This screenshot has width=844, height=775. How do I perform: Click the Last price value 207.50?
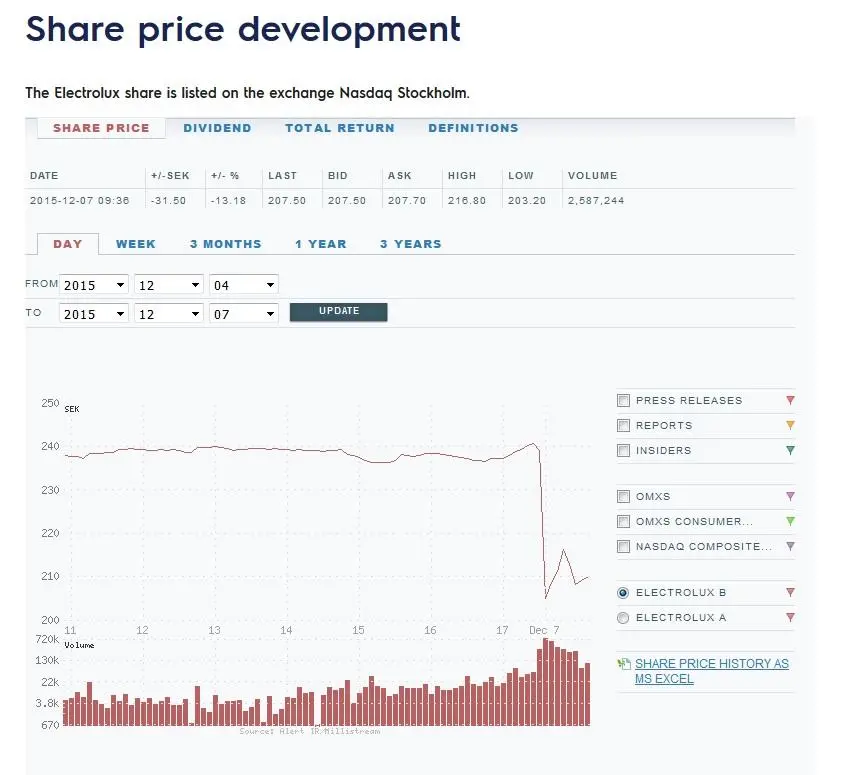coord(287,200)
